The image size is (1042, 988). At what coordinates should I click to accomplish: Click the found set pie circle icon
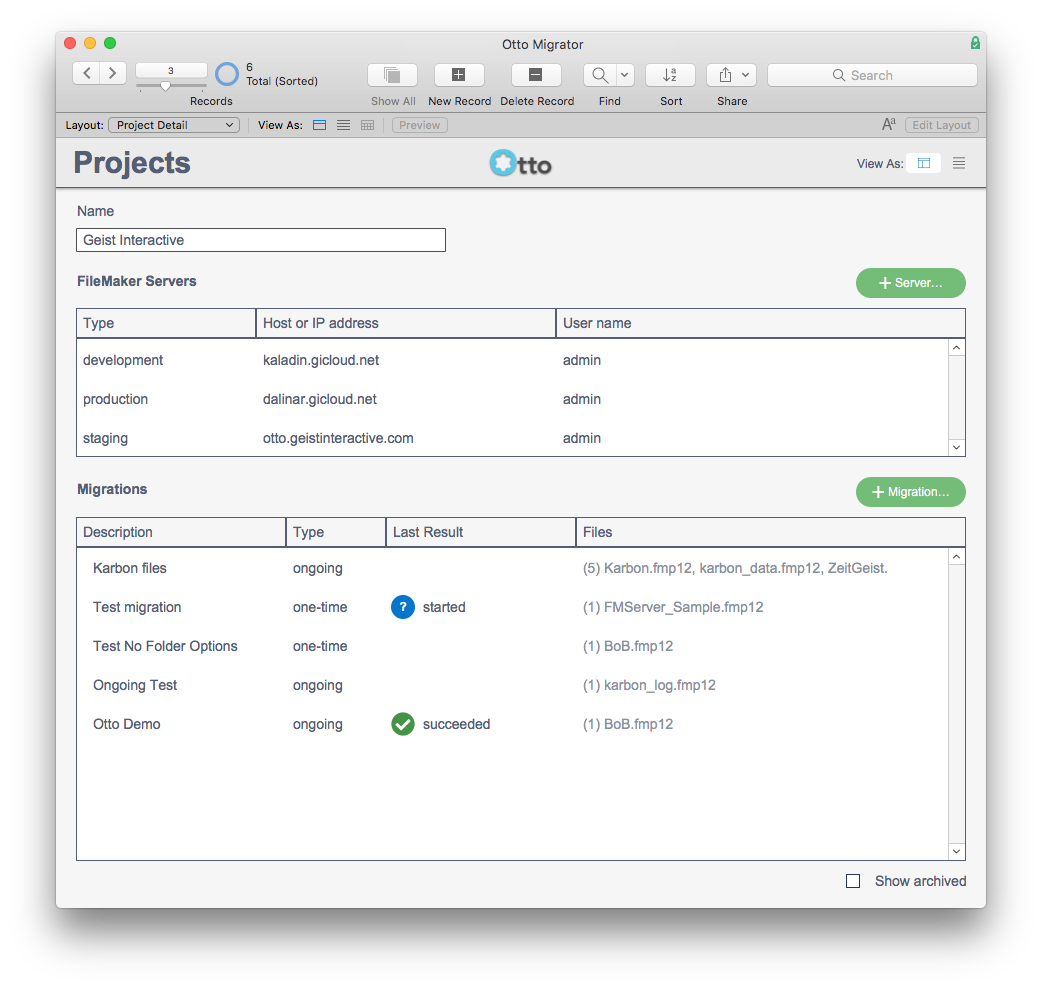(x=227, y=74)
